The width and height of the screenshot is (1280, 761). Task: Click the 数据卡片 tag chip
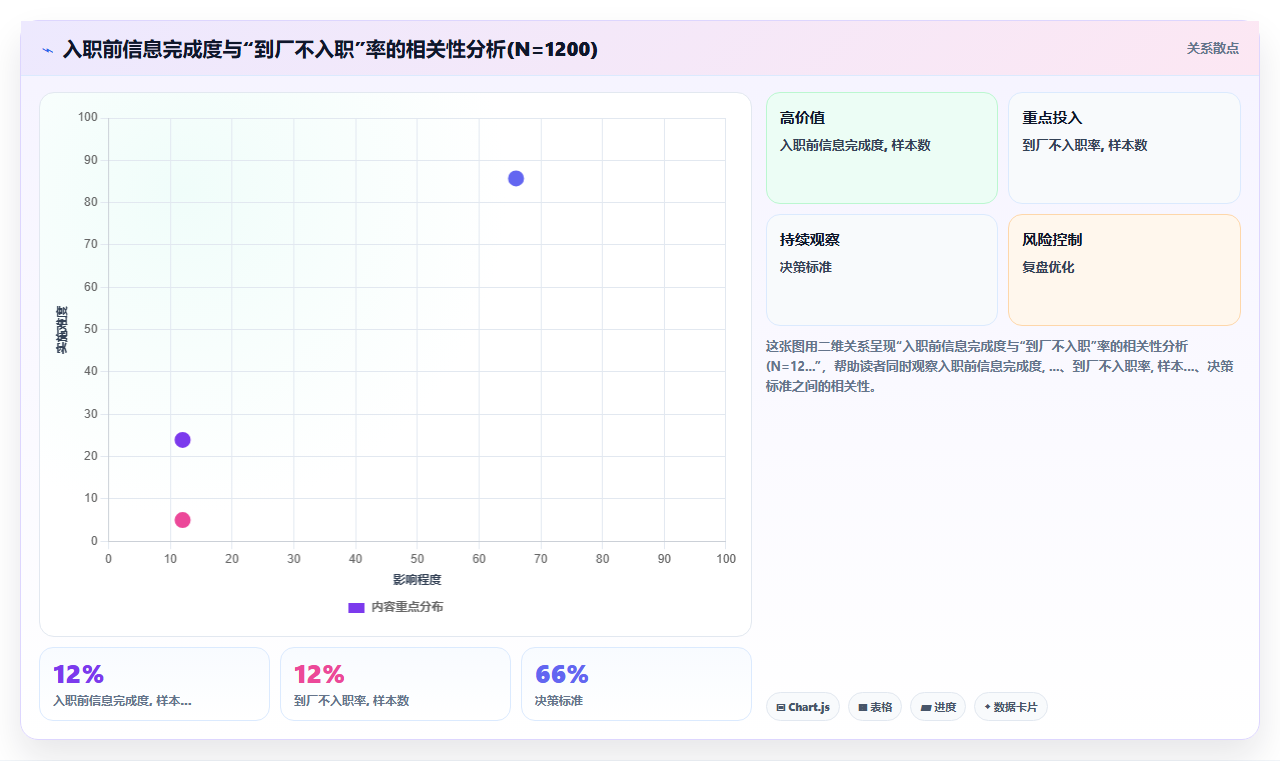click(1011, 707)
